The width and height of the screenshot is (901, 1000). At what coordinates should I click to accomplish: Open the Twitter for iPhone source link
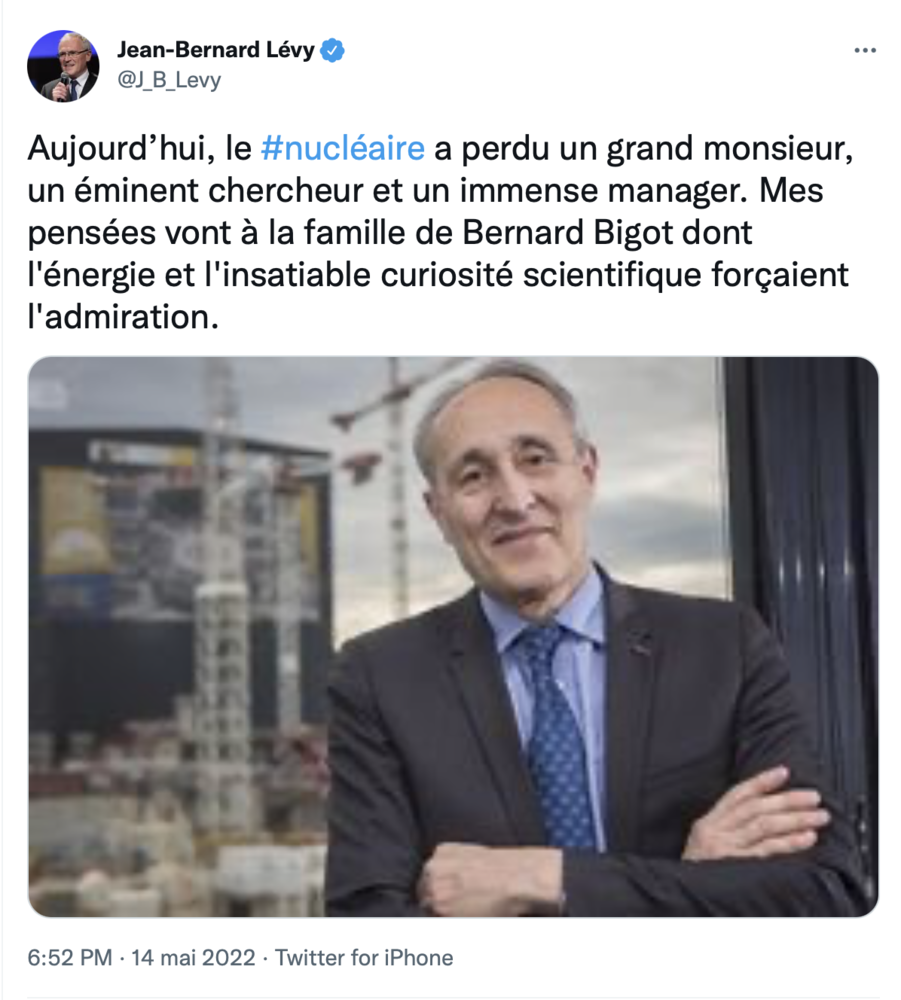click(364, 957)
